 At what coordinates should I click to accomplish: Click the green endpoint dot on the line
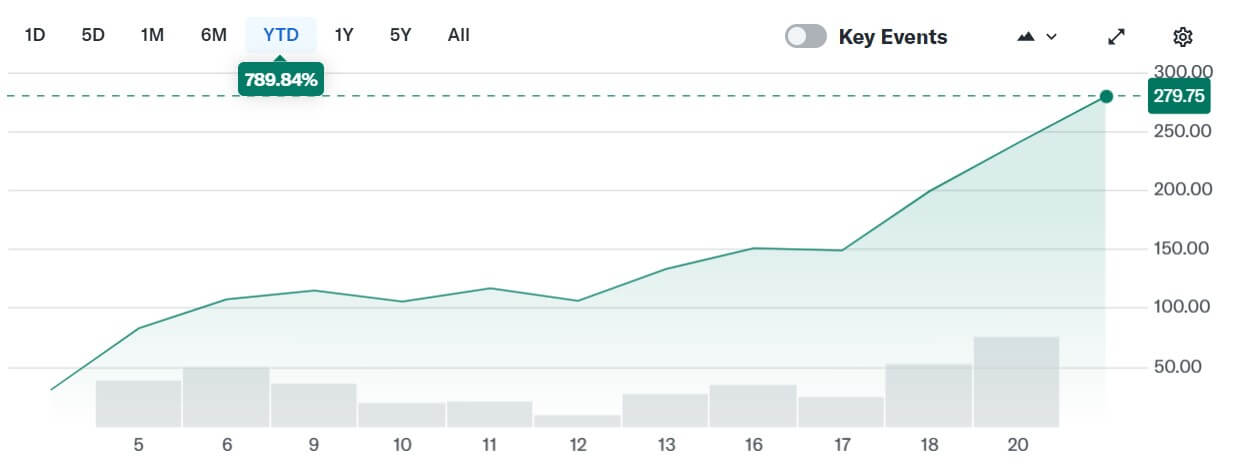(x=1106, y=96)
